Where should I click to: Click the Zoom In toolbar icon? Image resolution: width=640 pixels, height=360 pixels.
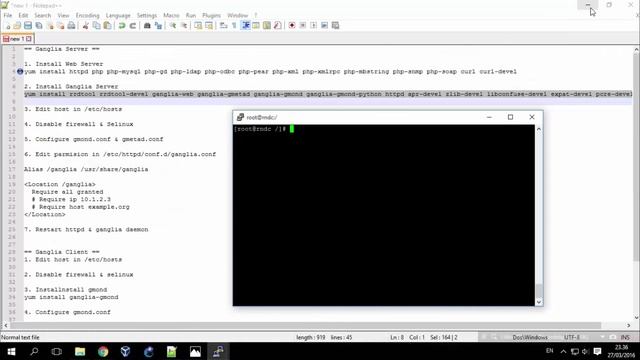[x=173, y=26]
